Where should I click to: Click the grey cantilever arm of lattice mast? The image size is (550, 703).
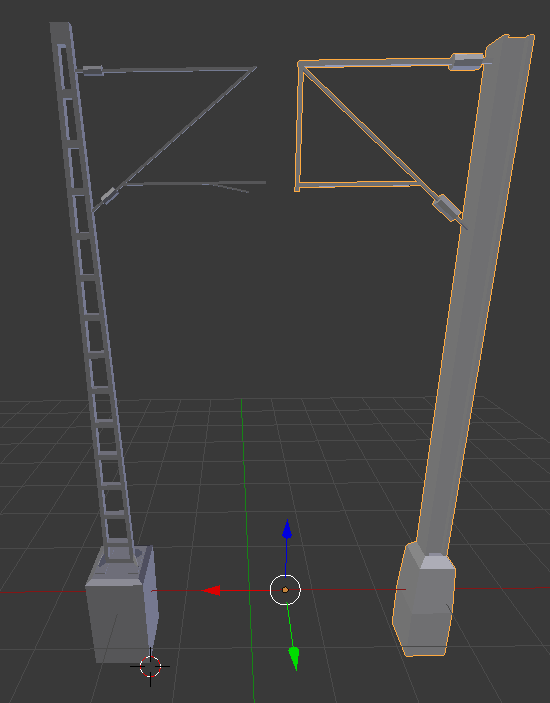[179, 130]
